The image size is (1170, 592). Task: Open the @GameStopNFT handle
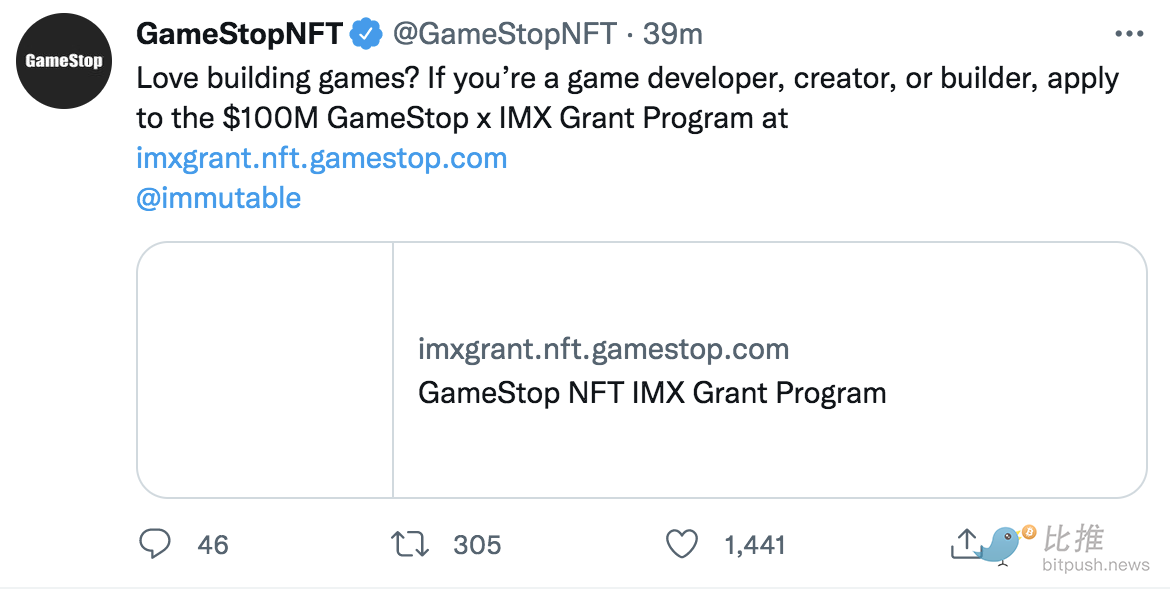coord(504,34)
